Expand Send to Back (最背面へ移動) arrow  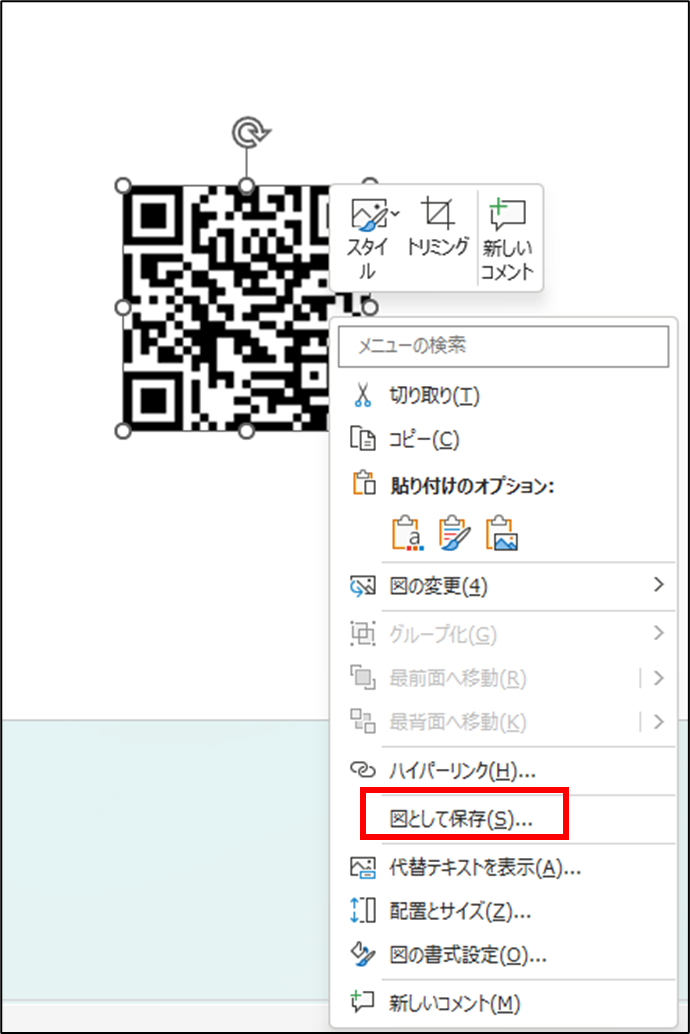pos(657,722)
